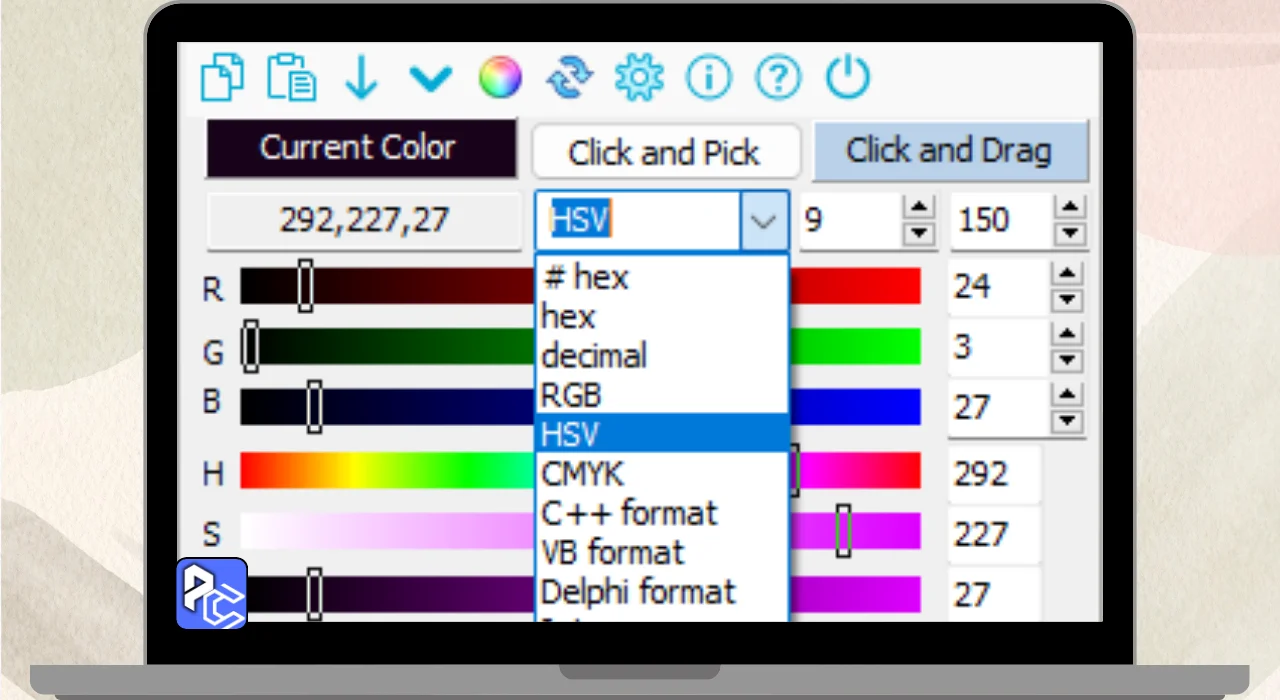Image resolution: width=1280 pixels, height=700 pixels.
Task: Click the S saturation slider thumb
Action: [x=843, y=531]
